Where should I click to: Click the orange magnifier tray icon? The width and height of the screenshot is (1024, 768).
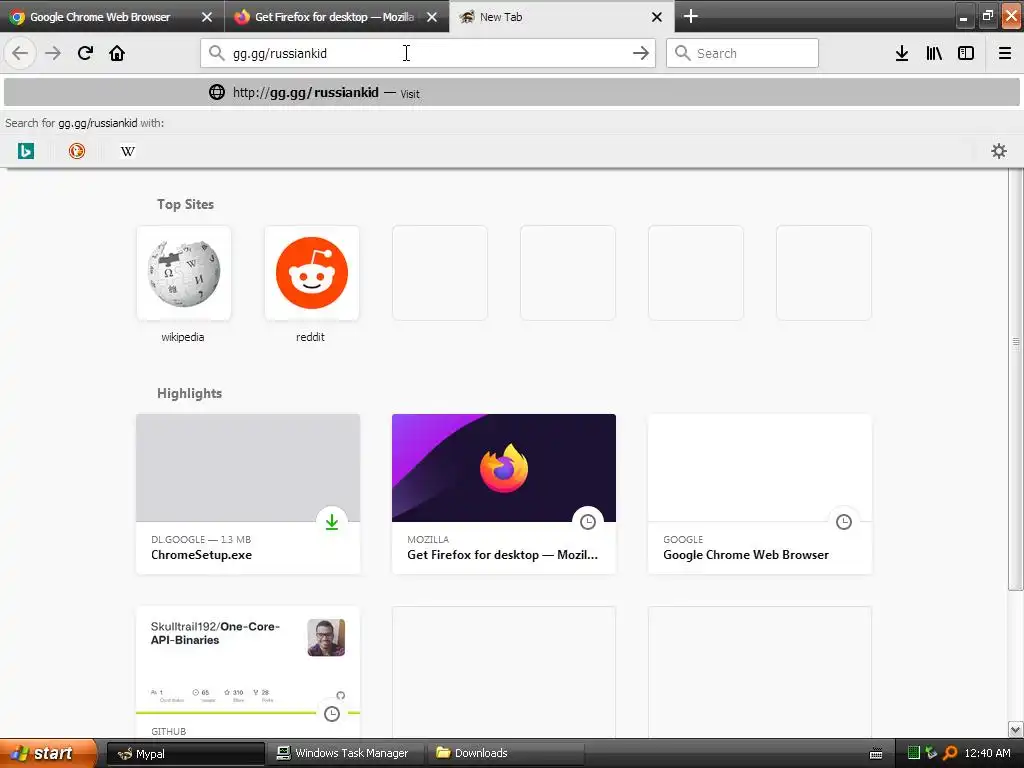pos(950,753)
